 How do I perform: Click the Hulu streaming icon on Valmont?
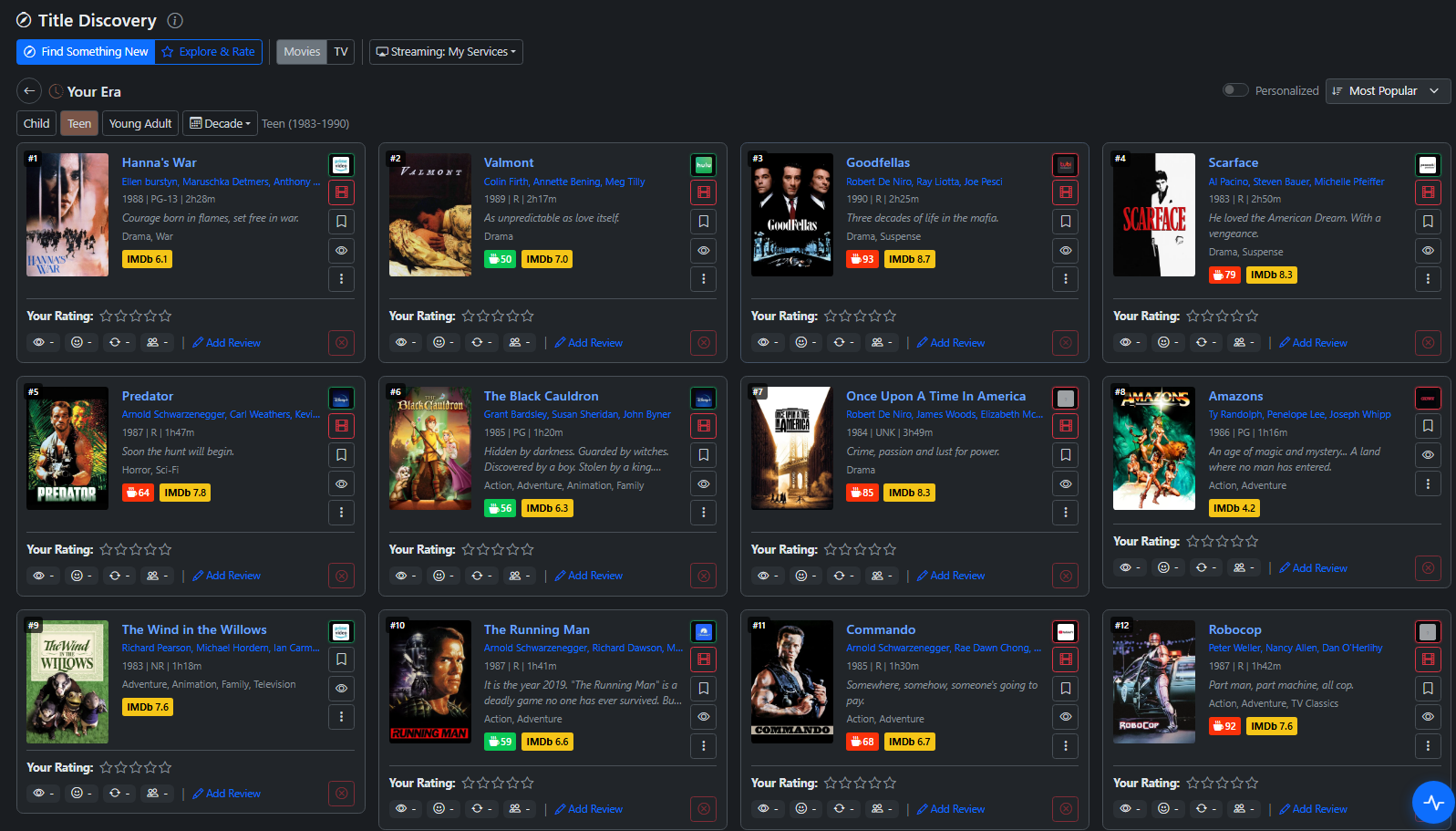(x=703, y=165)
